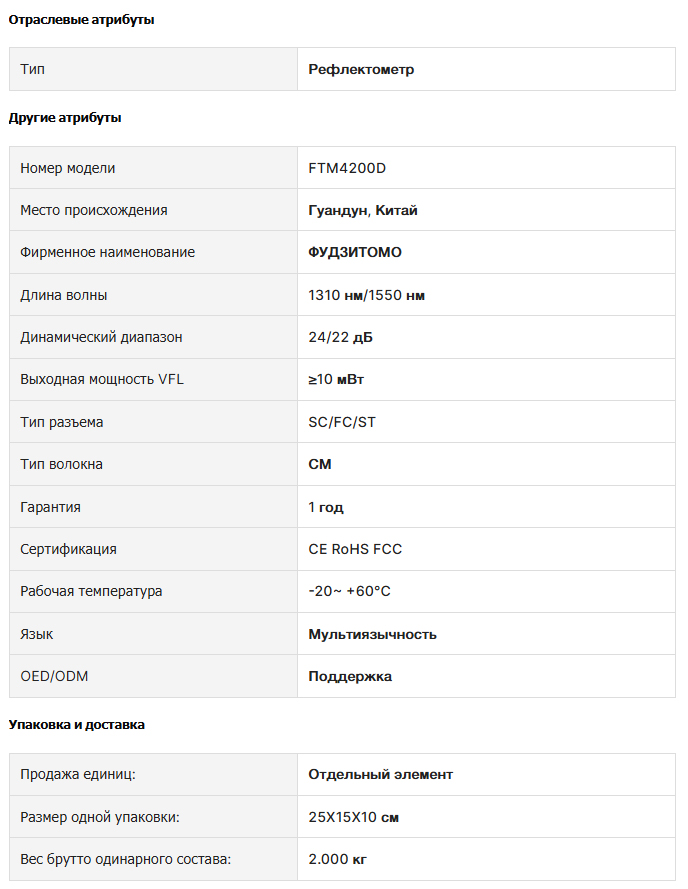Click the СМ fiber type value
688x889 pixels.
pyautogui.click(x=319, y=464)
